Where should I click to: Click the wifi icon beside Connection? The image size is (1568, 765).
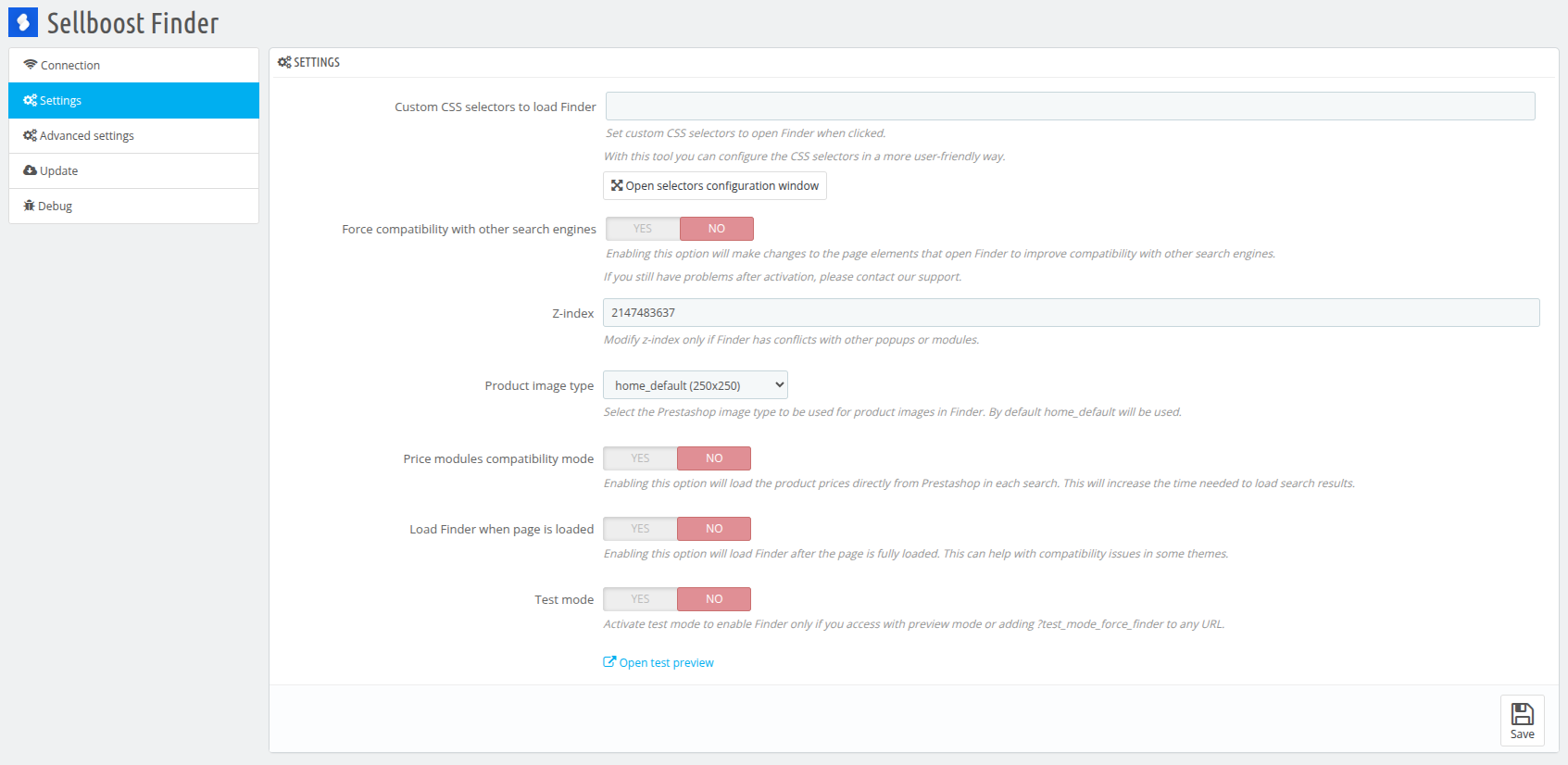(31, 65)
